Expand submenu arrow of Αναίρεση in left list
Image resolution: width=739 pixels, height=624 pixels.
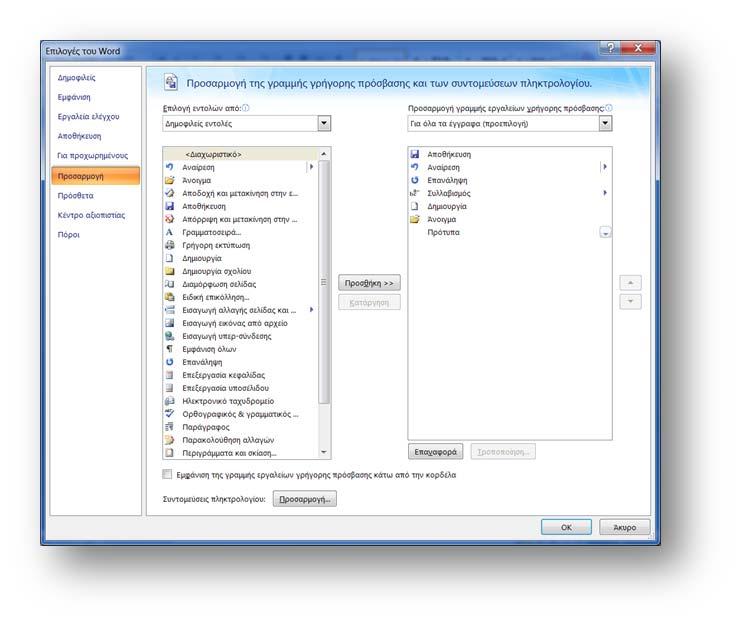click(x=311, y=167)
